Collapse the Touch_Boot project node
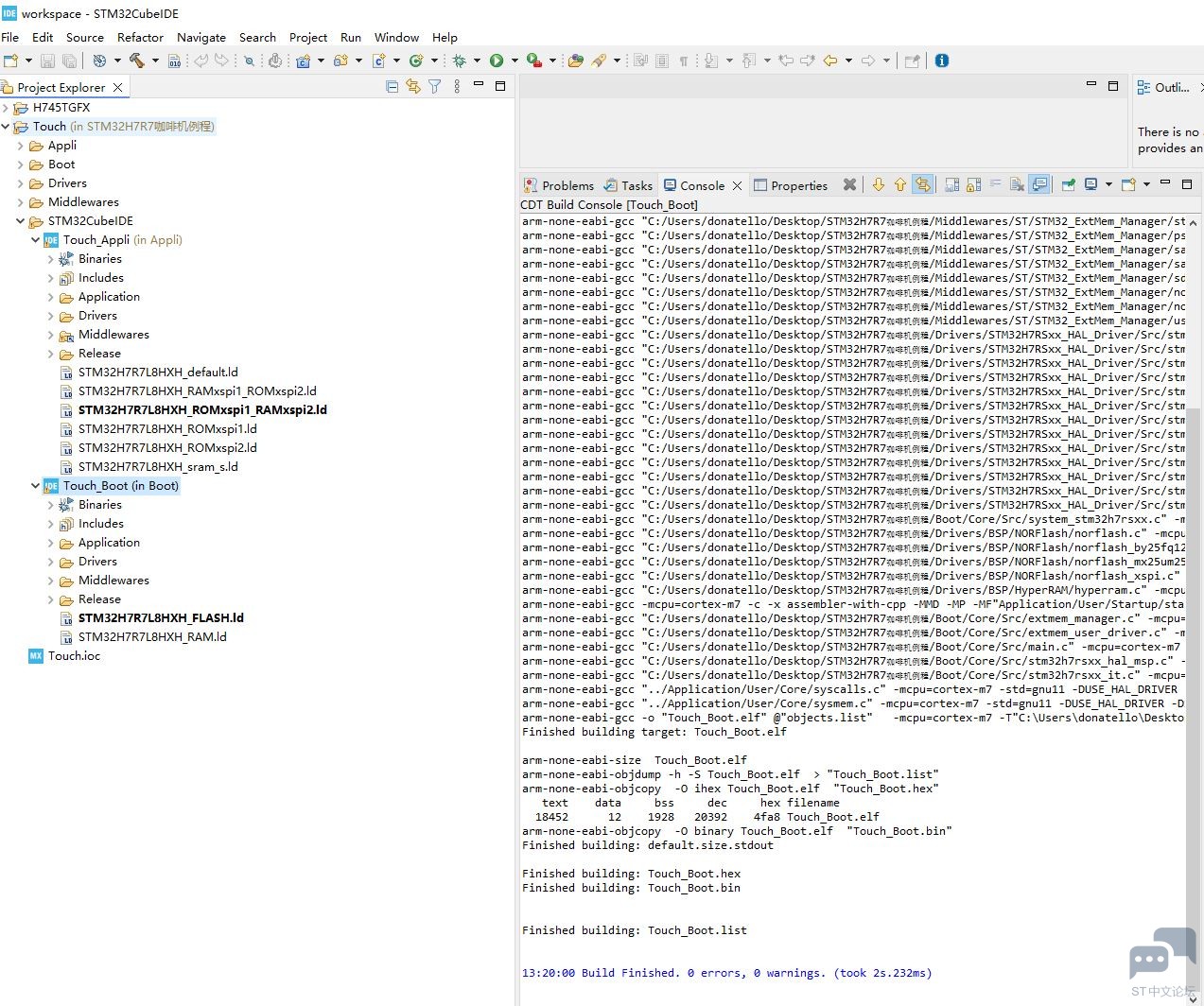The width and height of the screenshot is (1204, 1006). pos(36,486)
